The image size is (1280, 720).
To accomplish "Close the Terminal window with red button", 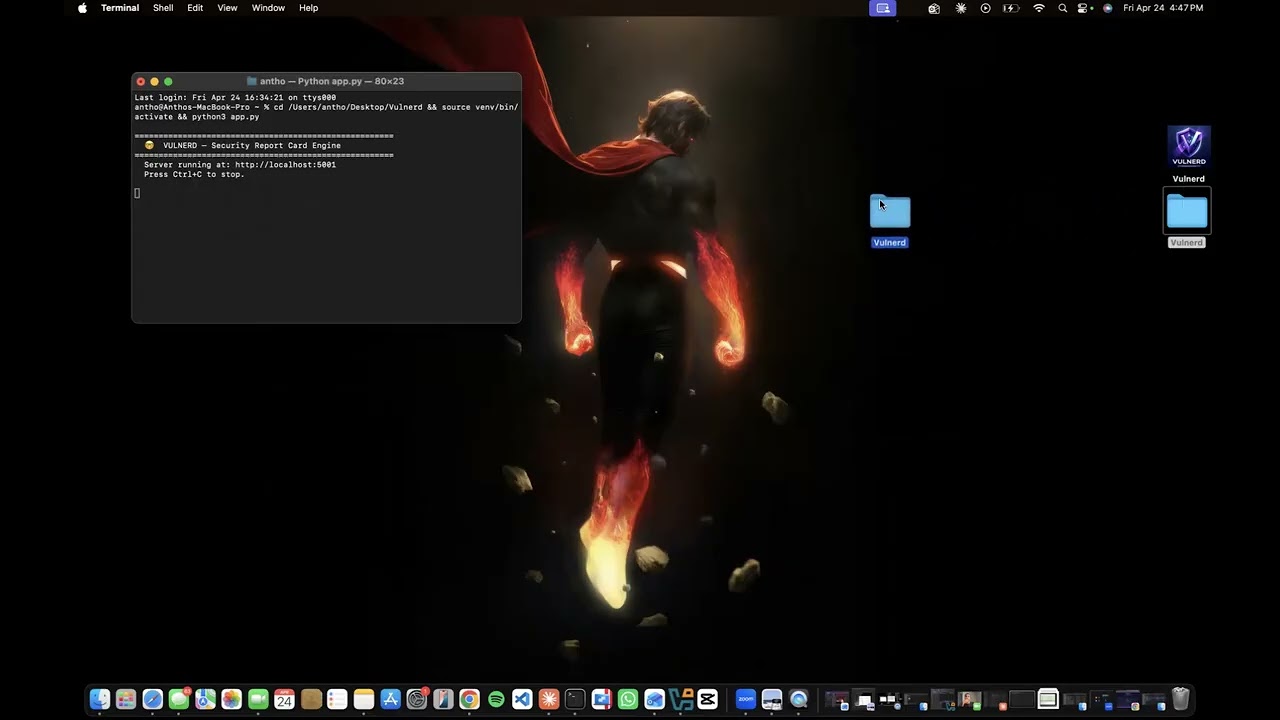I will (141, 81).
